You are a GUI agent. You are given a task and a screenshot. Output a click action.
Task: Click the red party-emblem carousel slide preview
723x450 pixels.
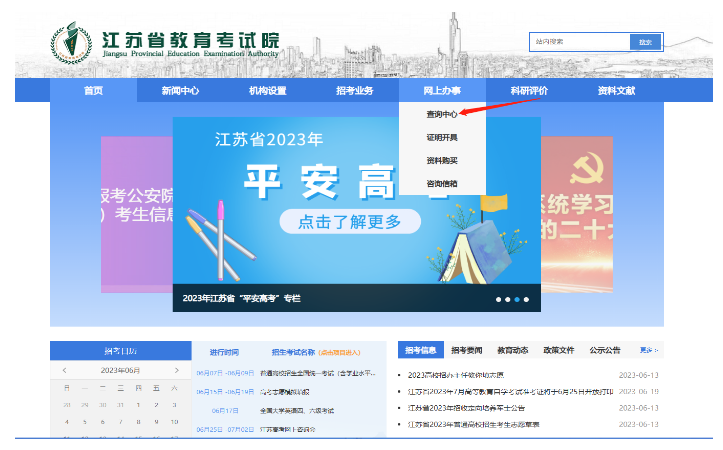(577, 214)
